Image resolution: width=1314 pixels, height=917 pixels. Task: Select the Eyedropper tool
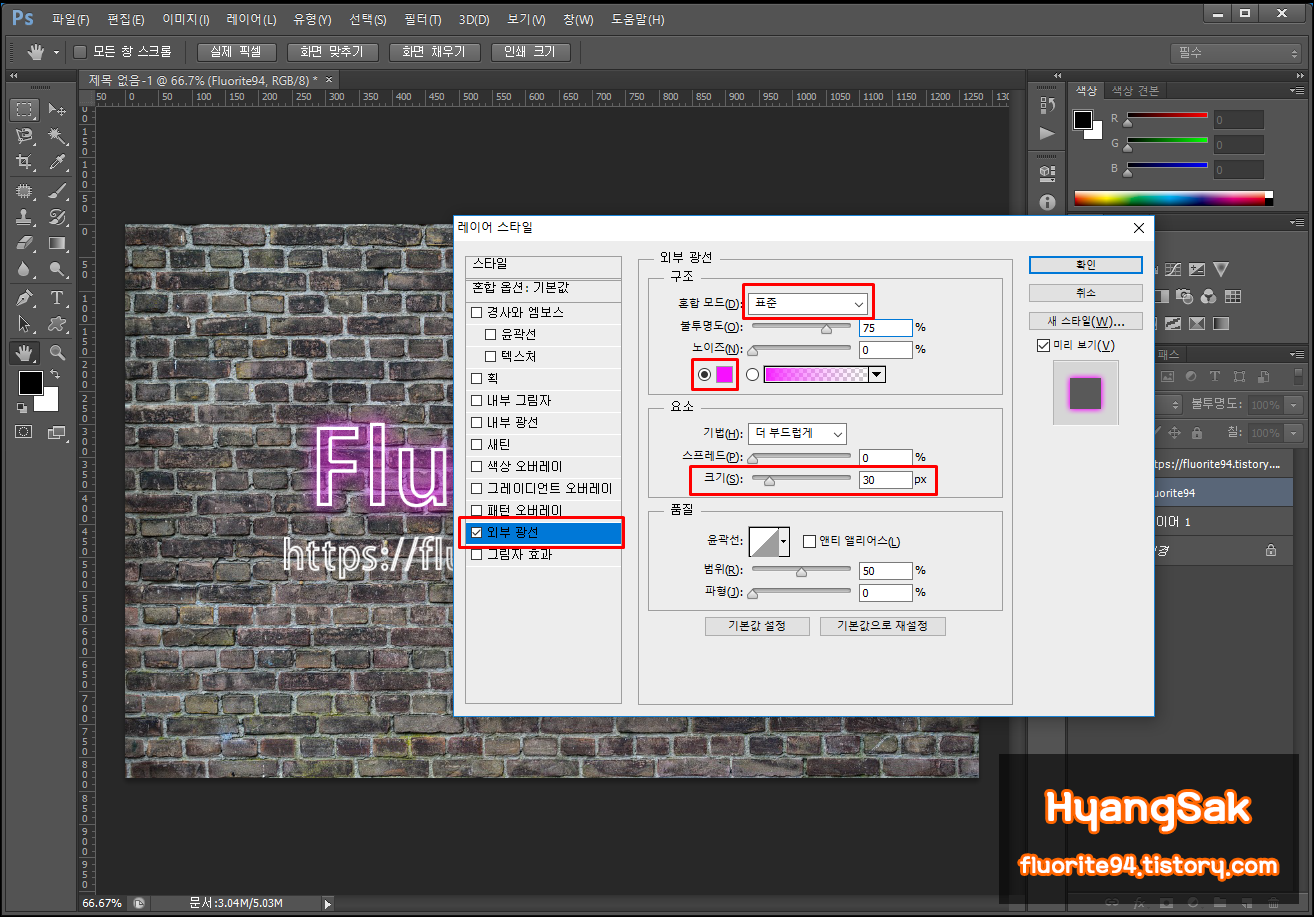pos(57,161)
